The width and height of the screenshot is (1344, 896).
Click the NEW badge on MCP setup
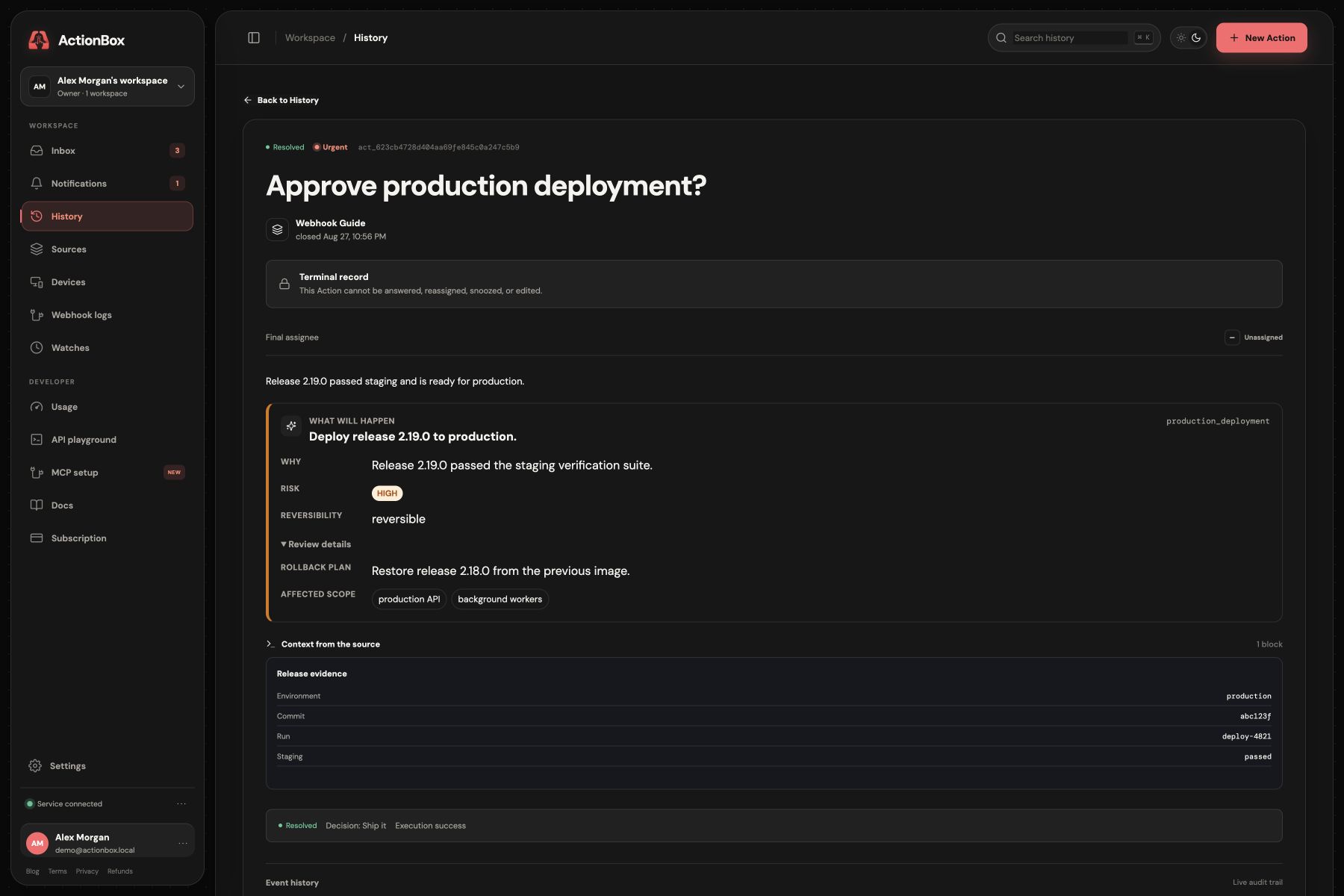174,473
